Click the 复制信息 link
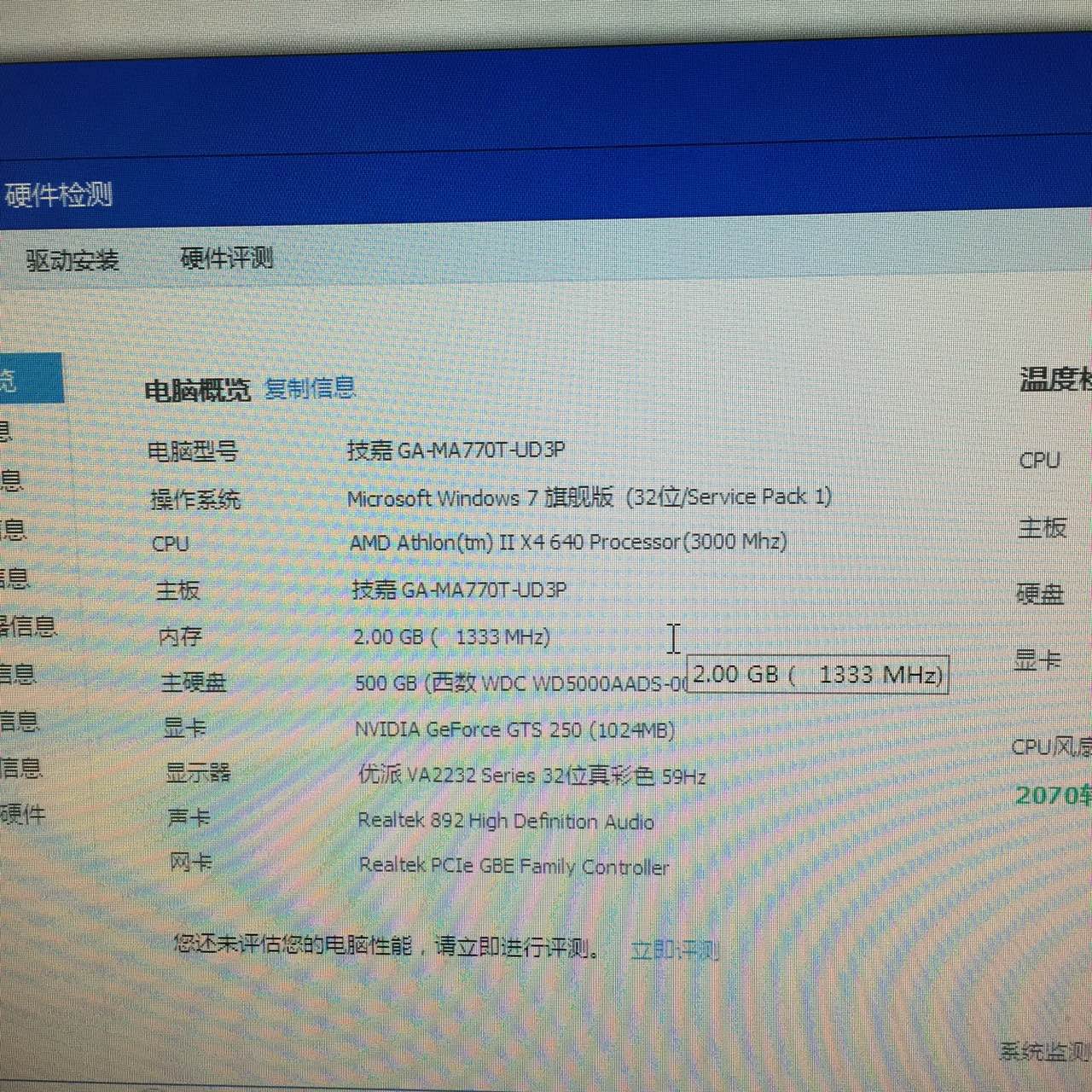This screenshot has width=1092, height=1092. (310, 388)
